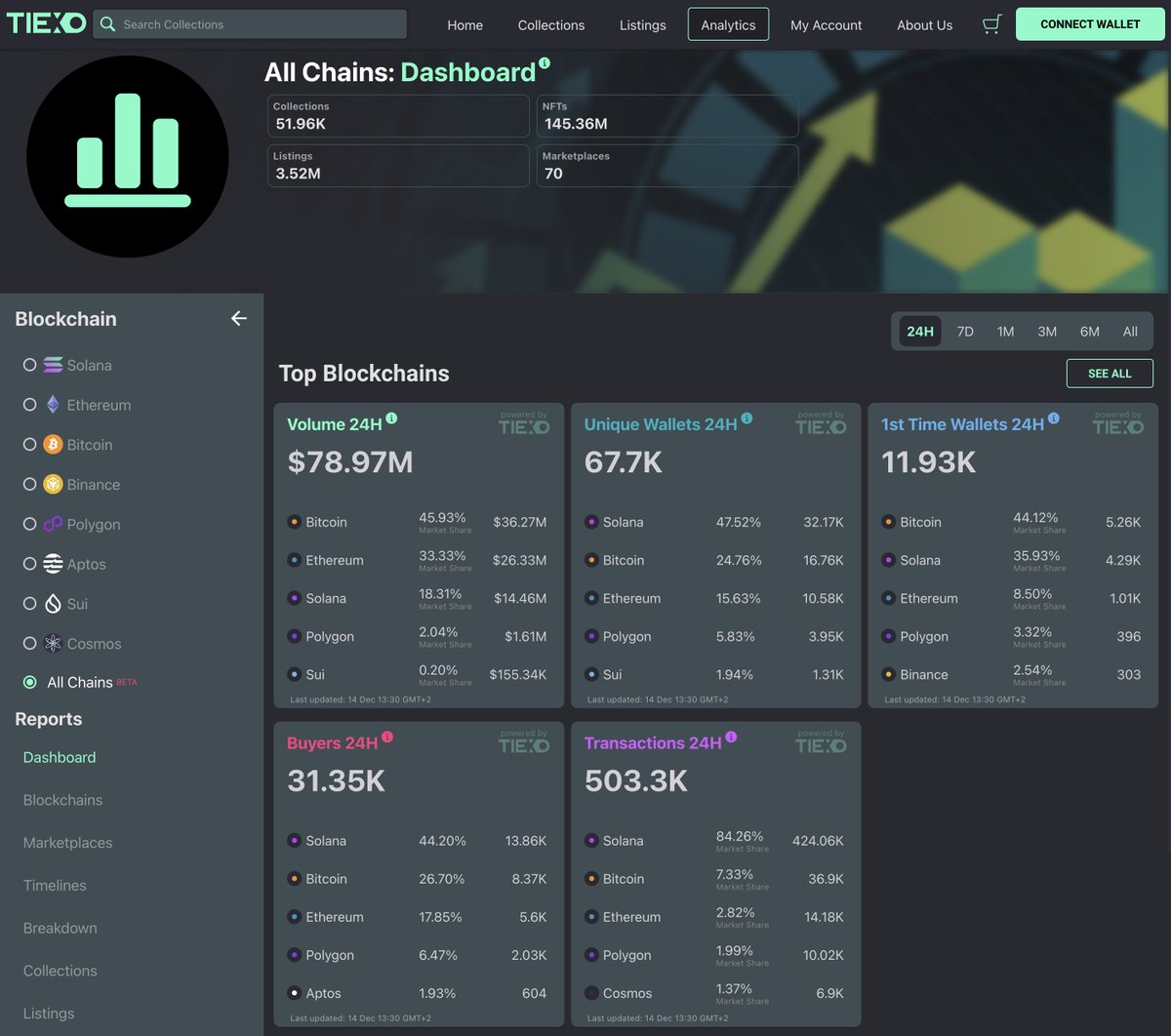This screenshot has height=1036, width=1171.
Task: Select the Polygon blockchain radio button
Action: coord(29,524)
